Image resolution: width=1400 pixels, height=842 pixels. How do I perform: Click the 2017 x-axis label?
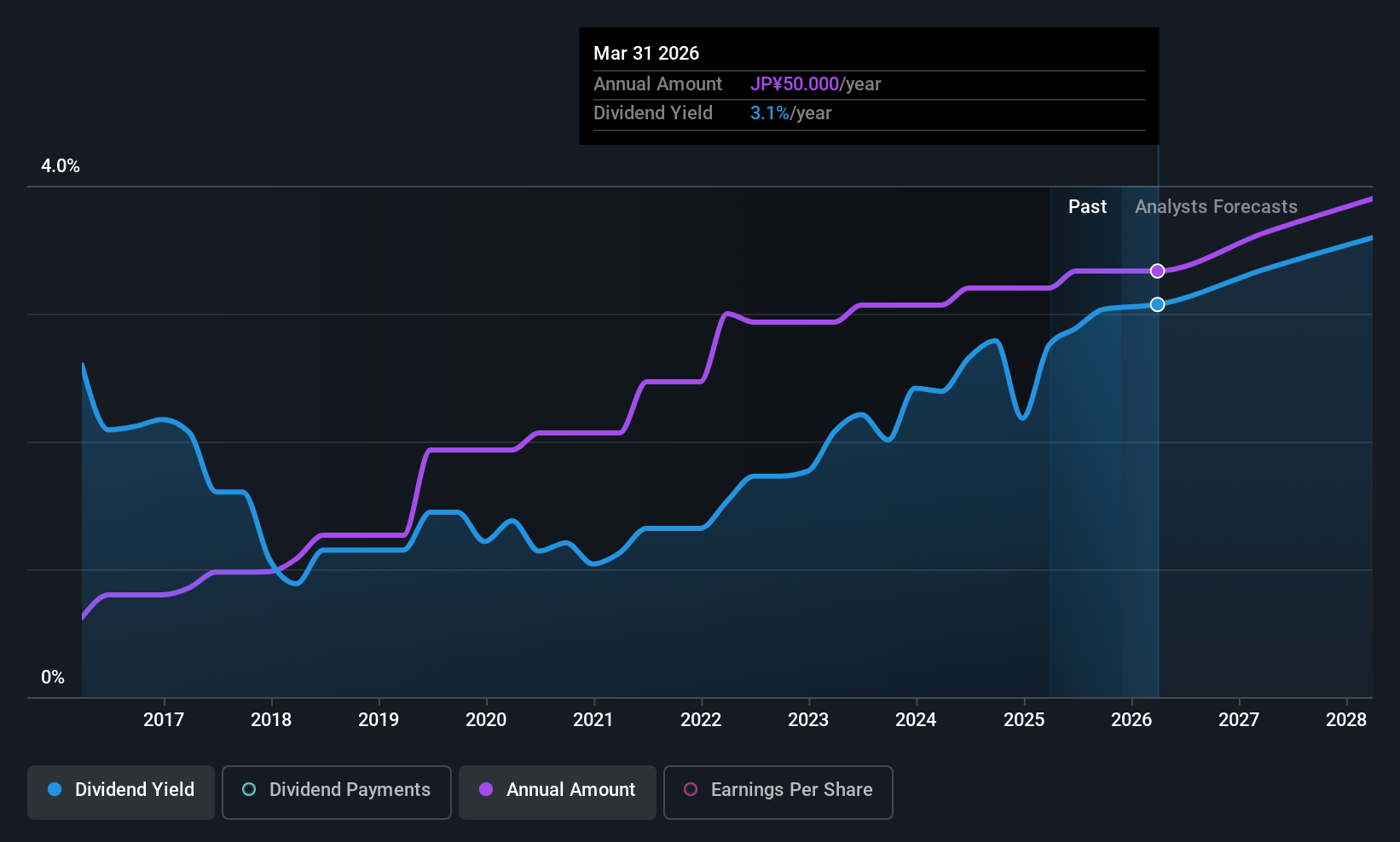pyautogui.click(x=164, y=720)
